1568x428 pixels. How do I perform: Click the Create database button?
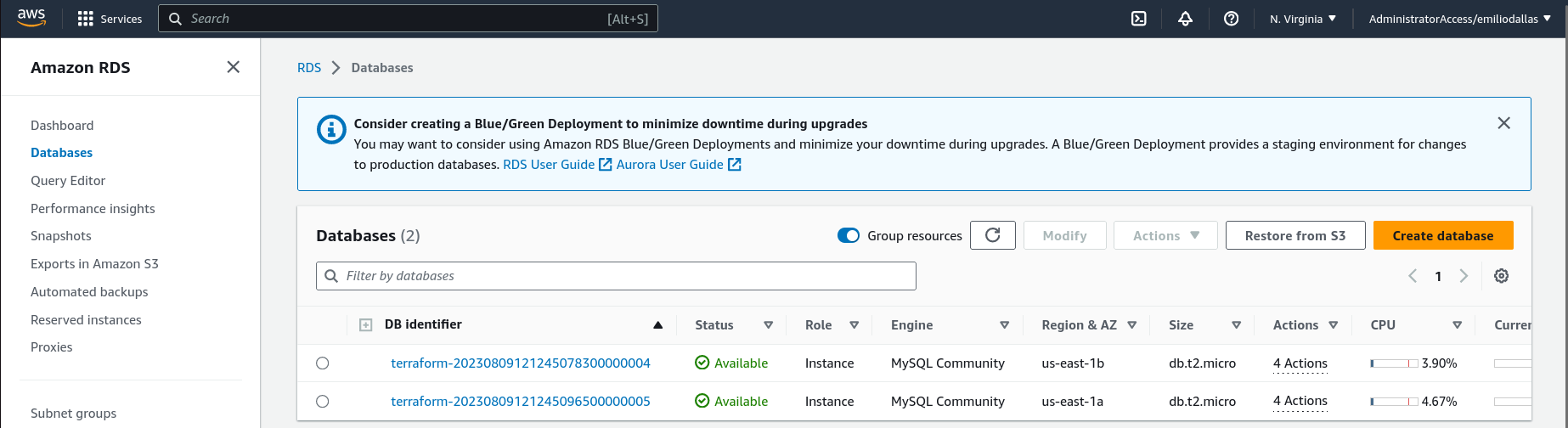(1442, 235)
